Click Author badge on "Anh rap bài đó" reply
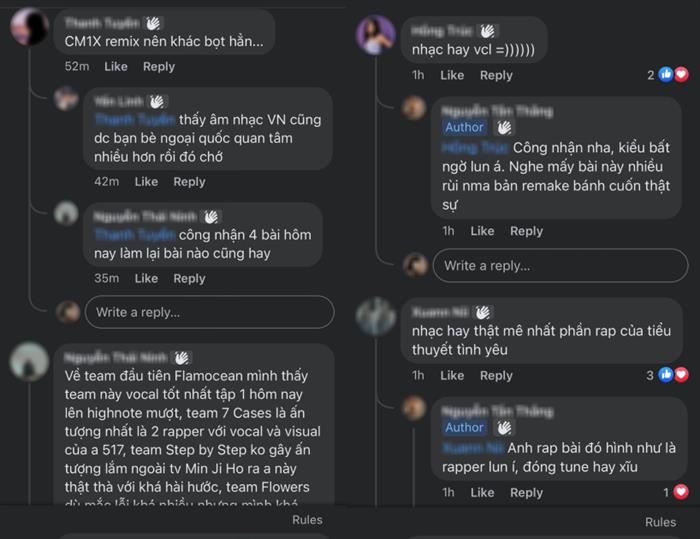The height and width of the screenshot is (539, 700). pyautogui.click(x=465, y=428)
